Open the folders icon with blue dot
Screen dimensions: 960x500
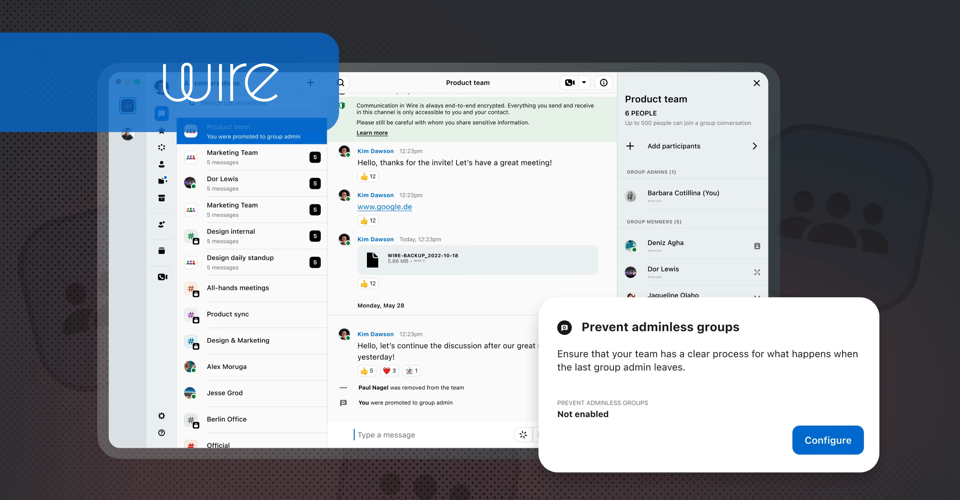(x=162, y=181)
